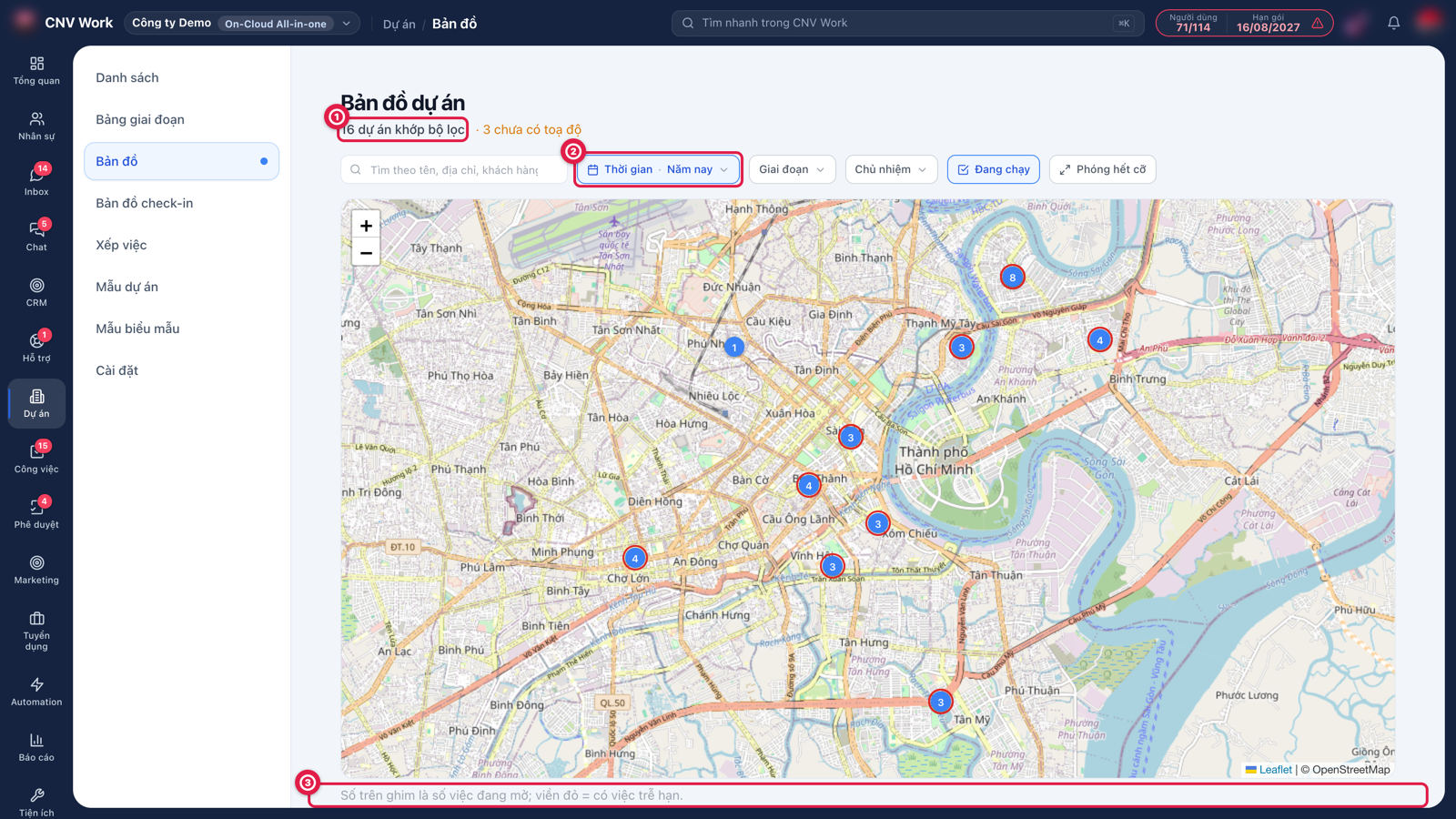Open the Automation module
This screenshot has width=1456, height=819.
tap(36, 693)
